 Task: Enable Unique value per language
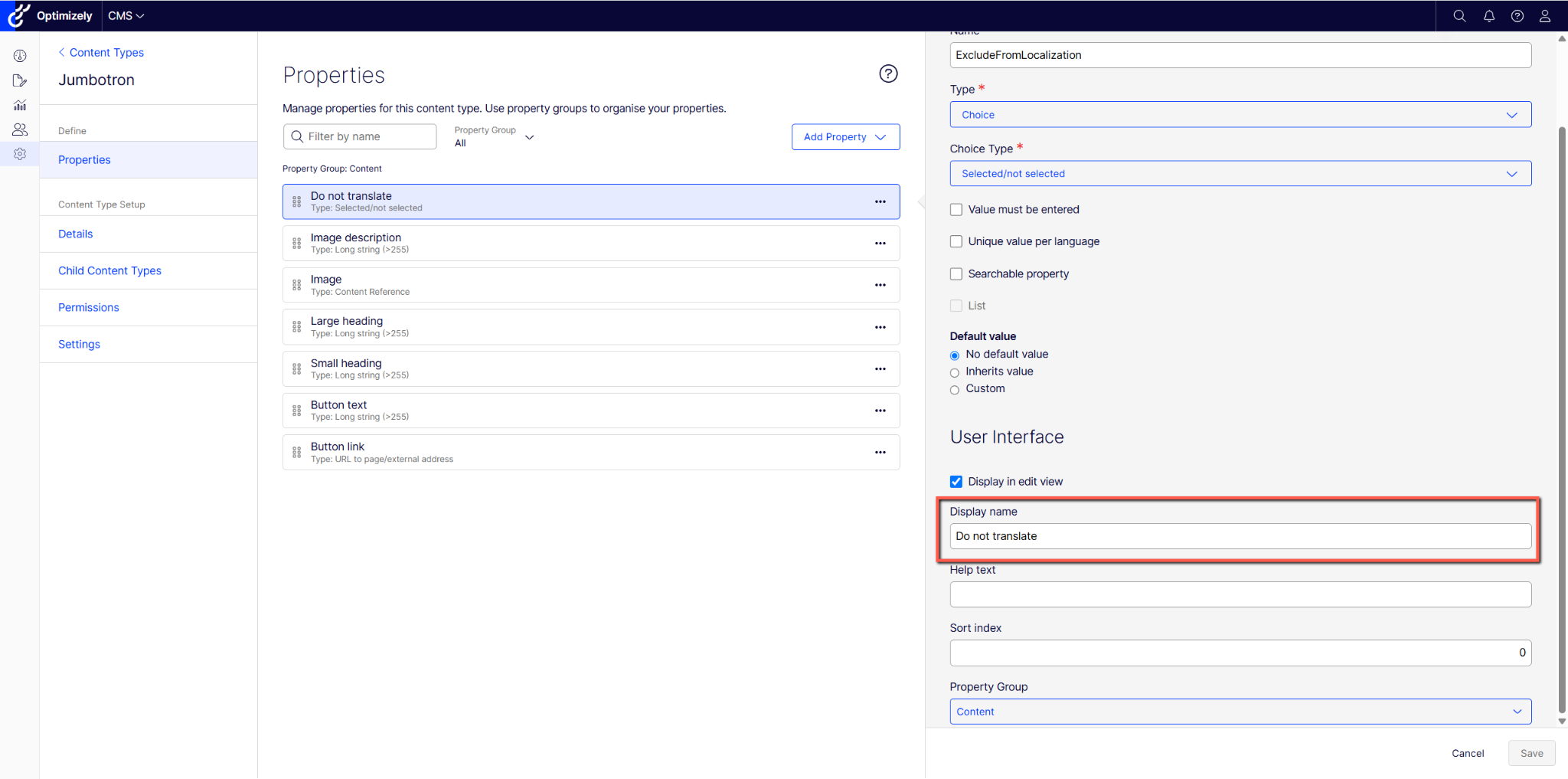click(x=956, y=241)
